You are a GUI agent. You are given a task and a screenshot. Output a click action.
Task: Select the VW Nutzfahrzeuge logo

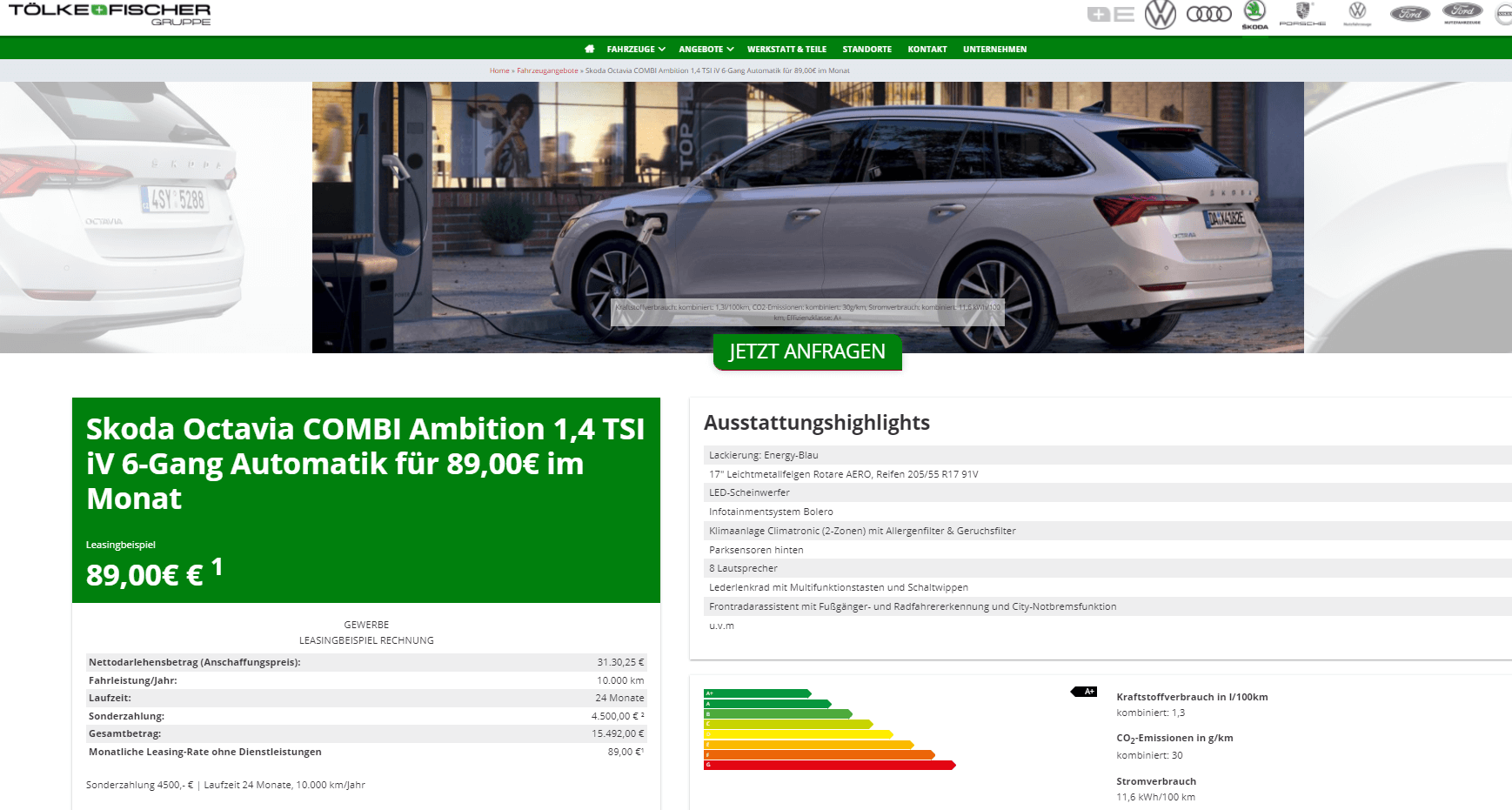1357,14
